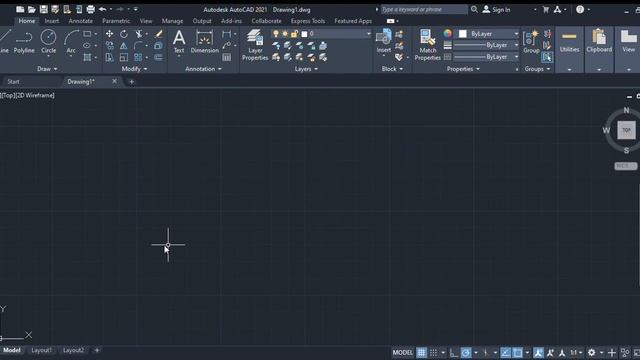Switch to the Manage ribbon tab

coord(172,21)
